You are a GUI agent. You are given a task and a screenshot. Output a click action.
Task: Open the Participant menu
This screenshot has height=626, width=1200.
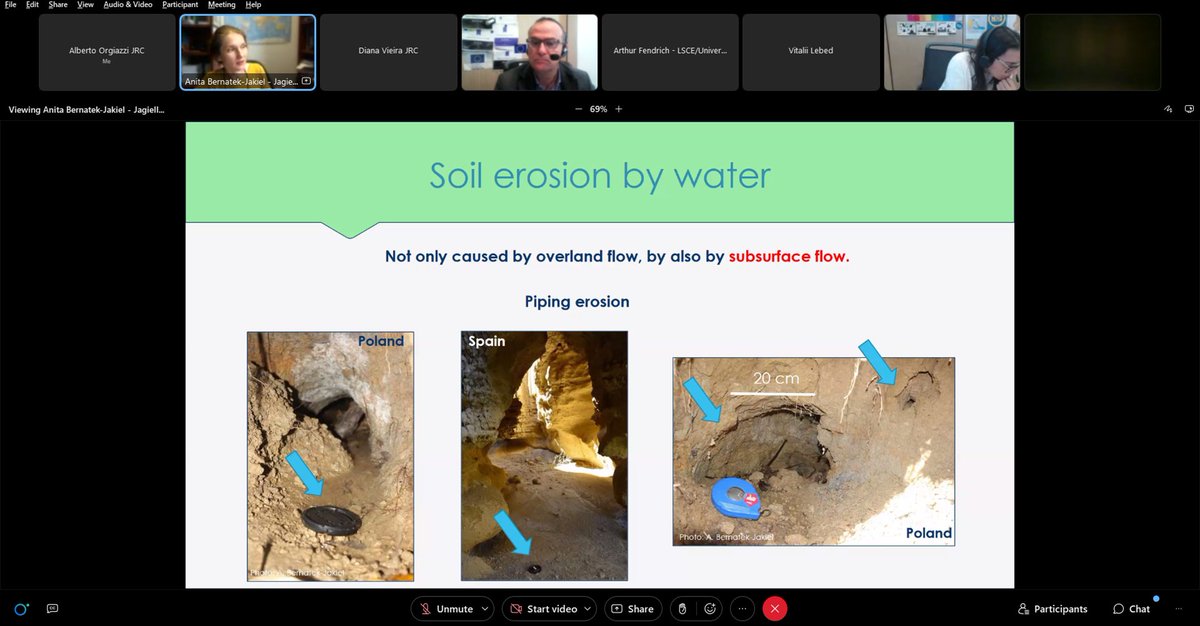180,5
